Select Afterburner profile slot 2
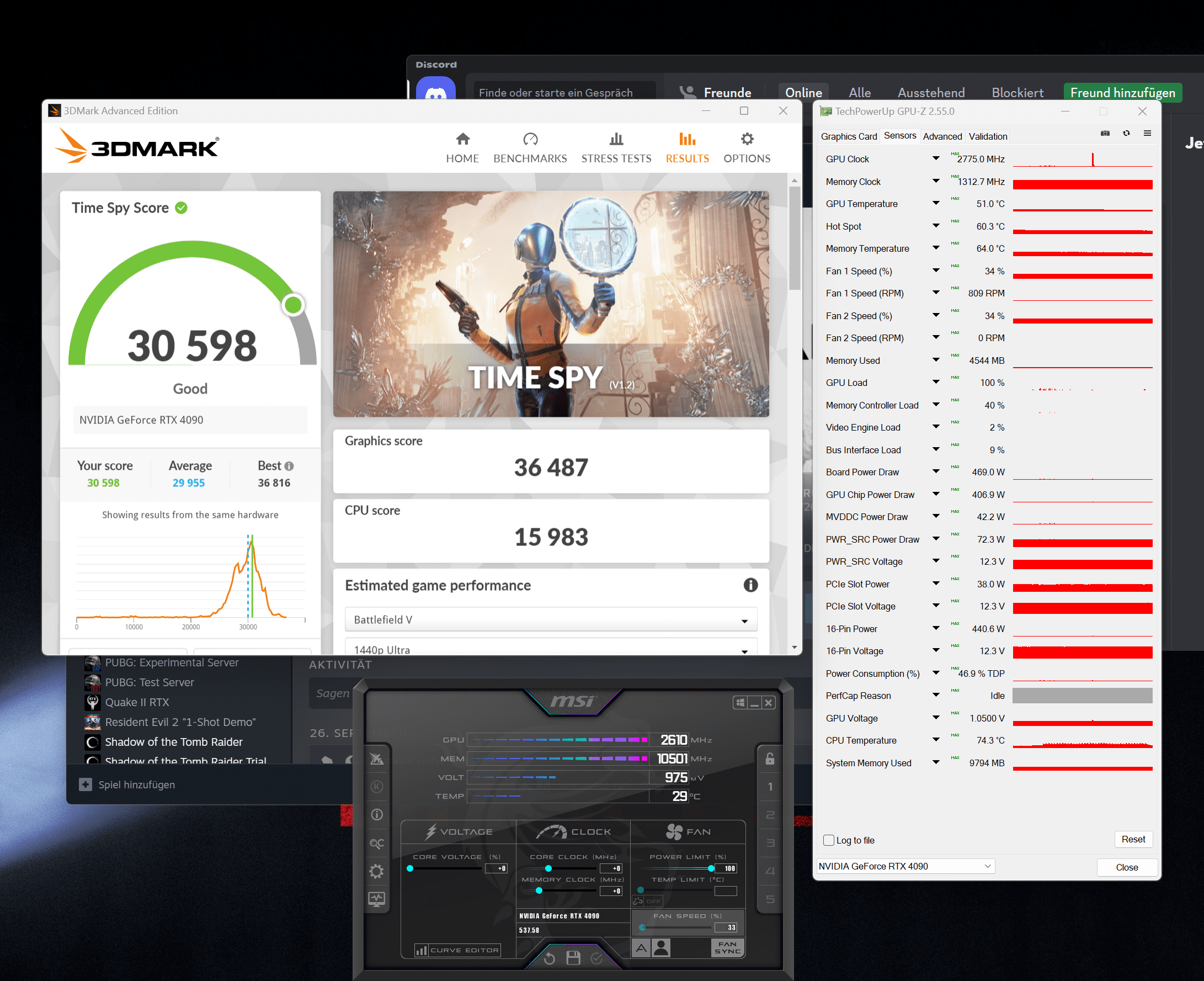Image resolution: width=1204 pixels, height=981 pixels. (770, 815)
